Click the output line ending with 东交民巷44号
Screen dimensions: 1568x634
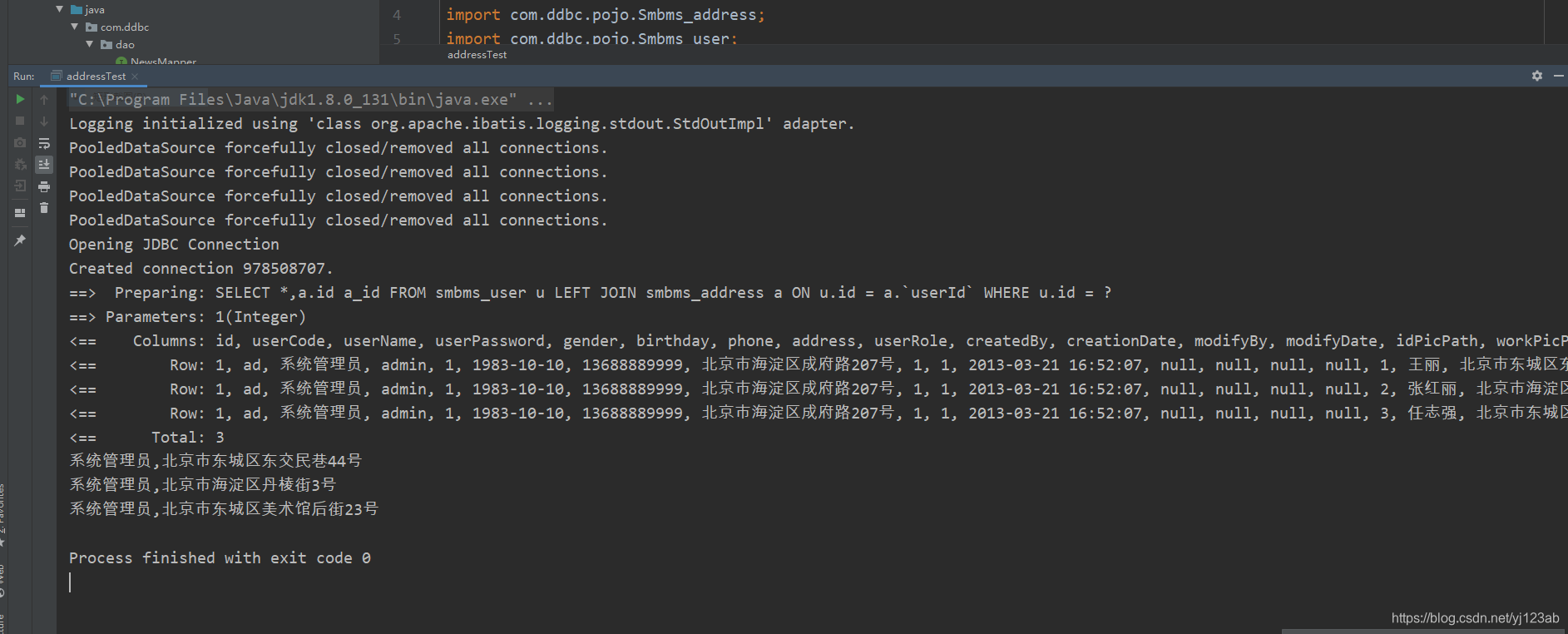point(215,461)
